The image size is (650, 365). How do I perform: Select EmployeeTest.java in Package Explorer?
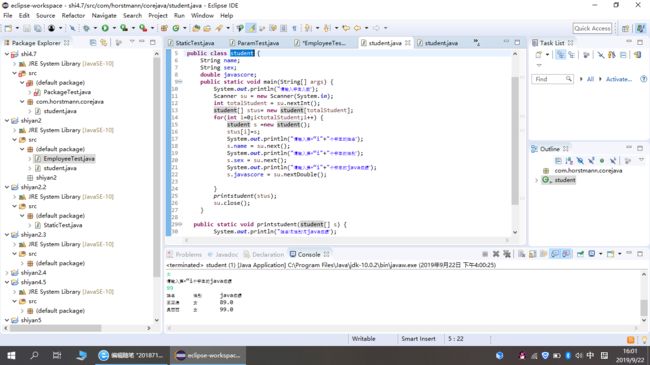(69, 158)
